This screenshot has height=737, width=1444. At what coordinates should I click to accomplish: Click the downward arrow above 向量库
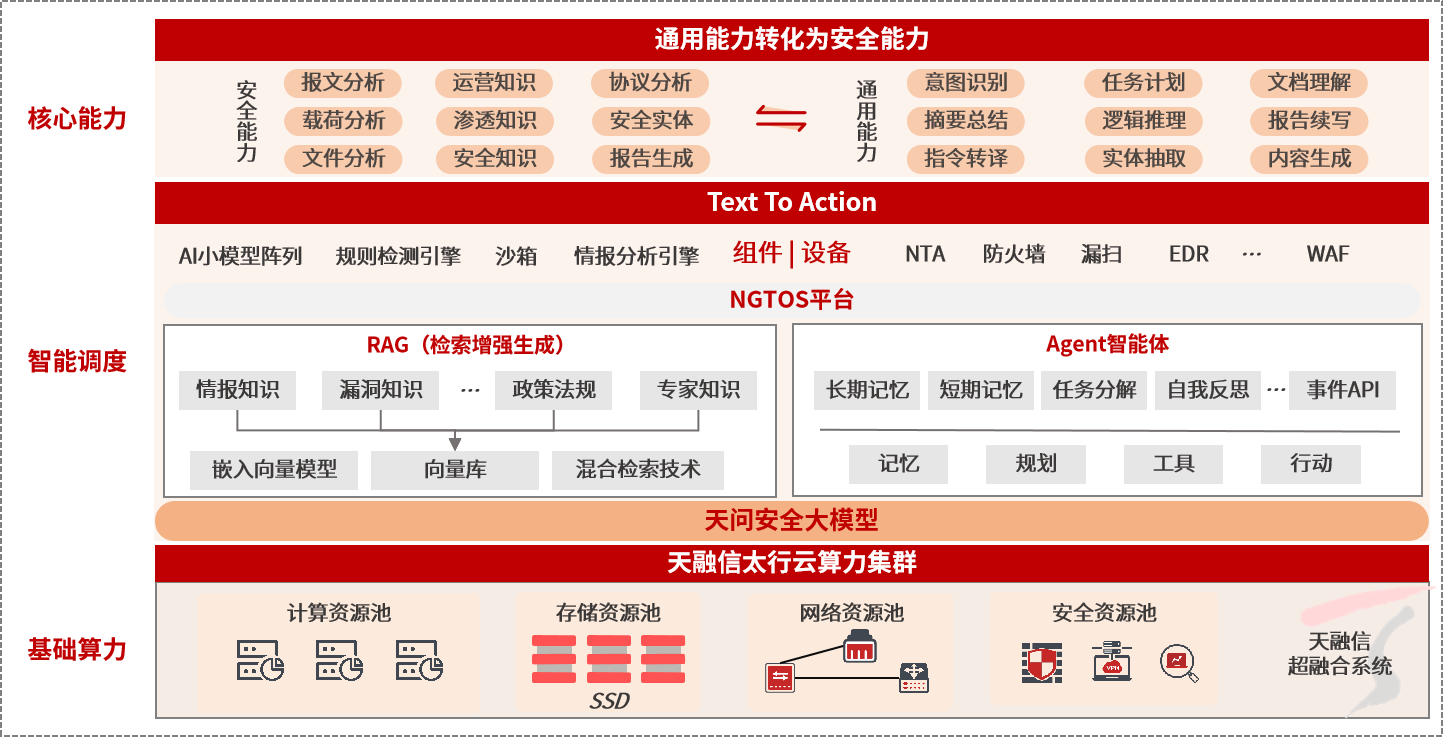(455, 441)
